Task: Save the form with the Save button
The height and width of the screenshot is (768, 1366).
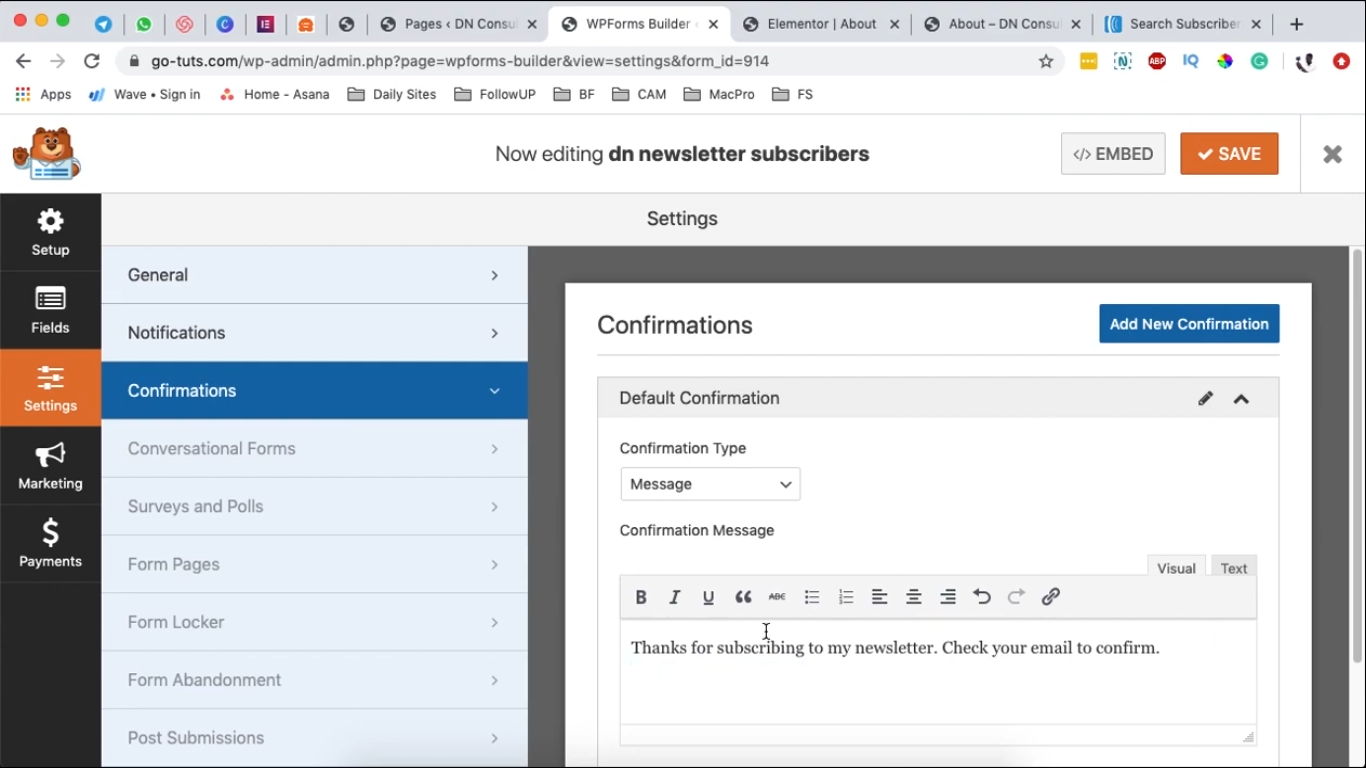Action: (1229, 154)
